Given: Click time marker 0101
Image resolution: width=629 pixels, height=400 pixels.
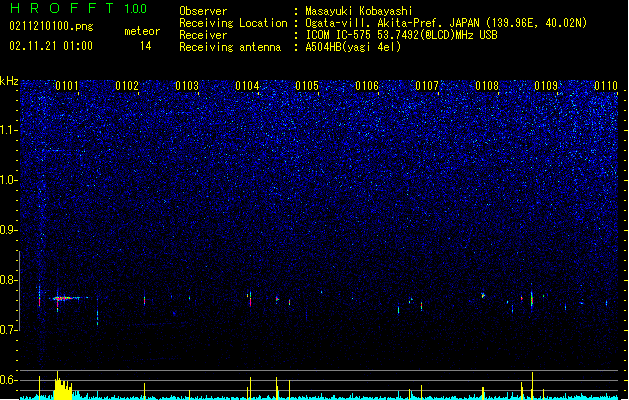Looking at the screenshot, I should [x=67, y=86].
